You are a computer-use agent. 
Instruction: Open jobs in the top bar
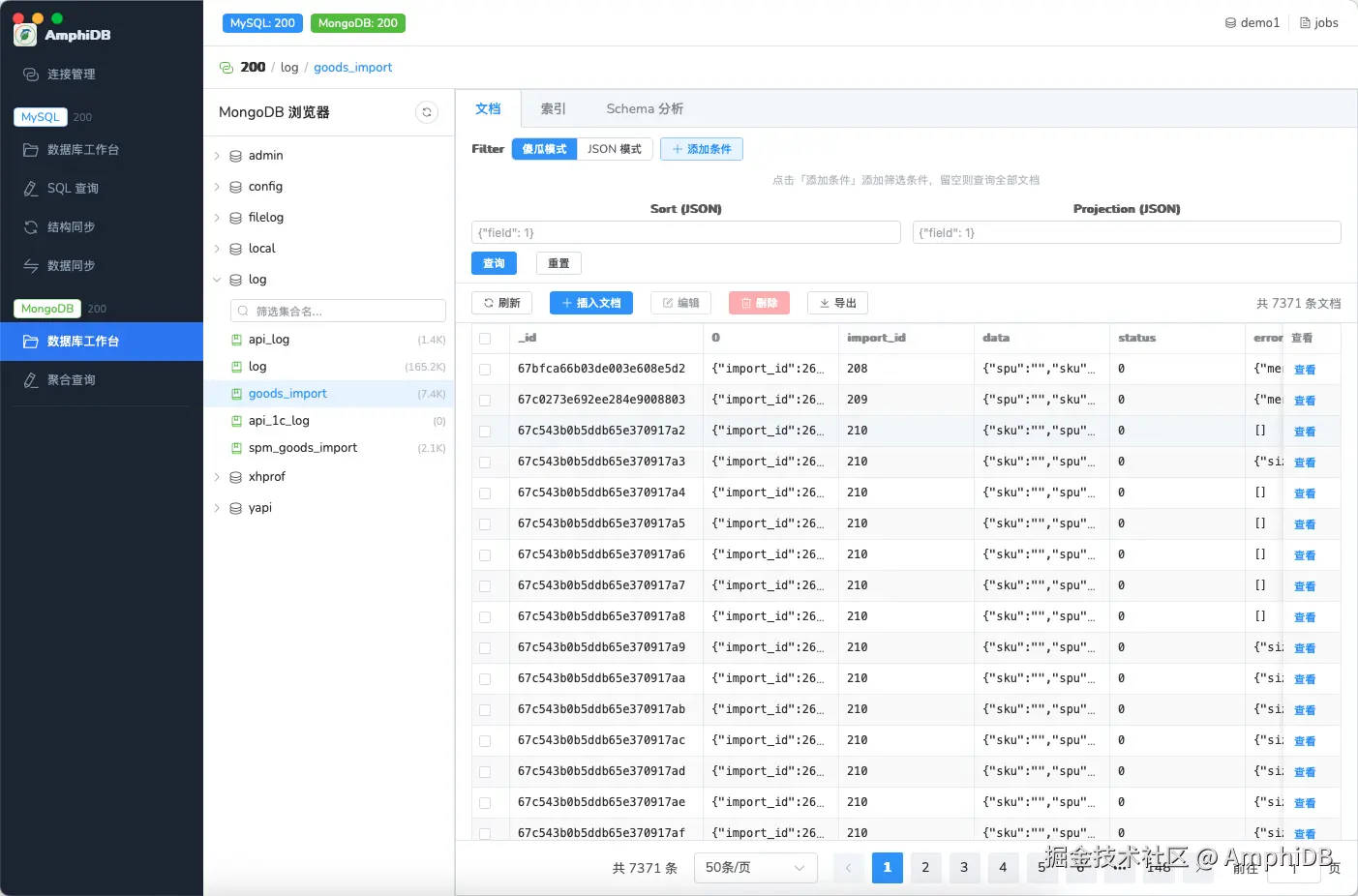[1318, 23]
